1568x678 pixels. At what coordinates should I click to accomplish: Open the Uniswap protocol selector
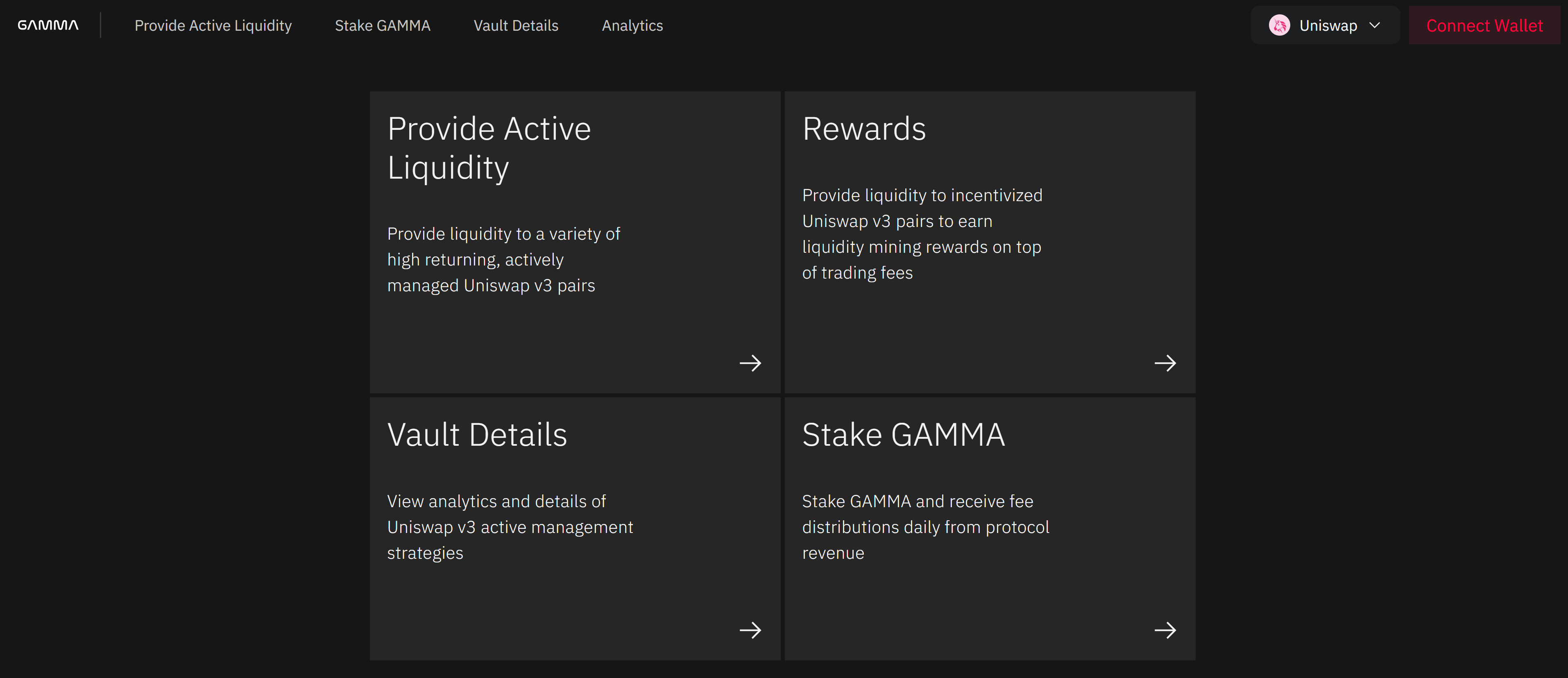(1327, 25)
